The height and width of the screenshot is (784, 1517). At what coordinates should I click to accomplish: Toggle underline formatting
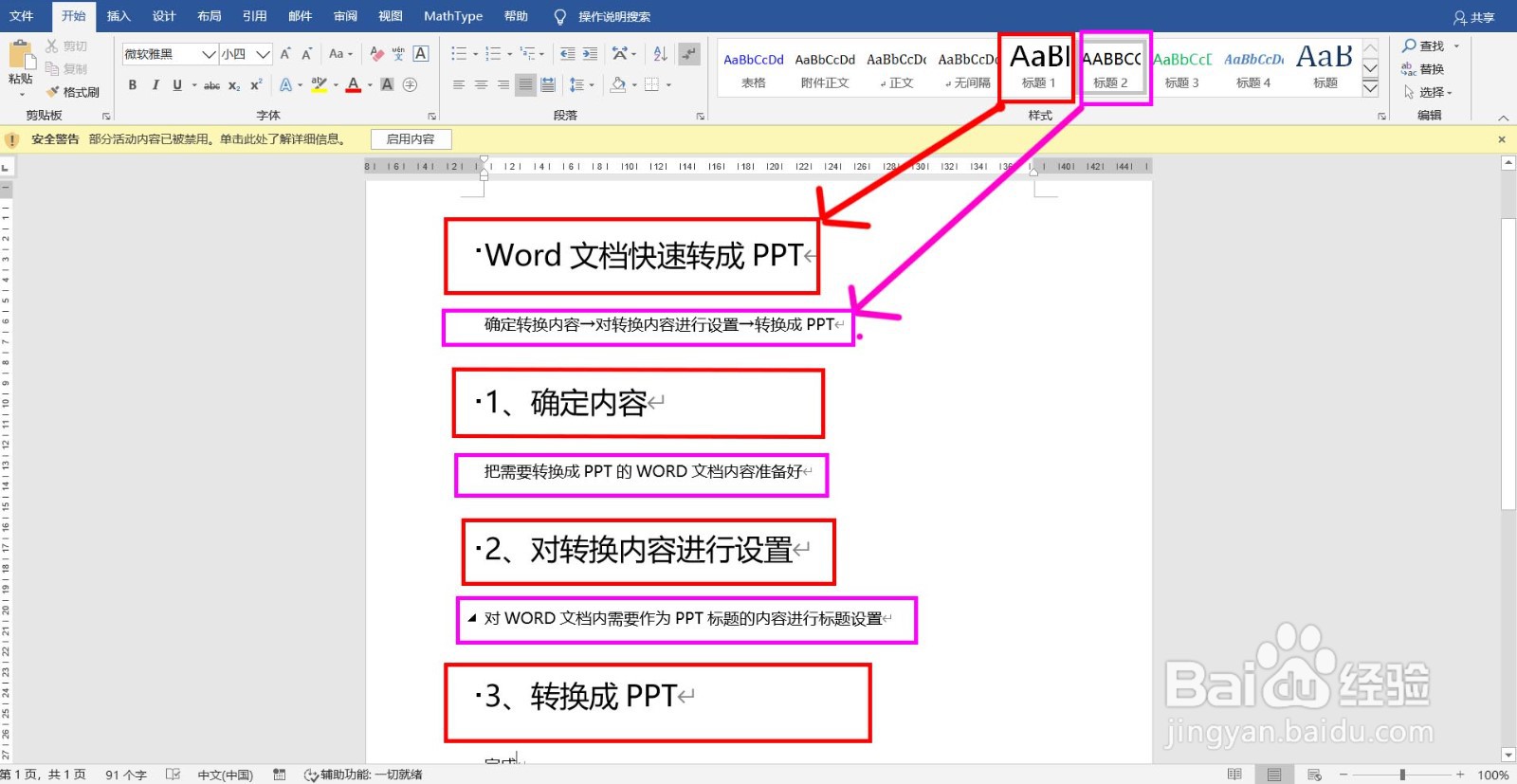coord(177,85)
